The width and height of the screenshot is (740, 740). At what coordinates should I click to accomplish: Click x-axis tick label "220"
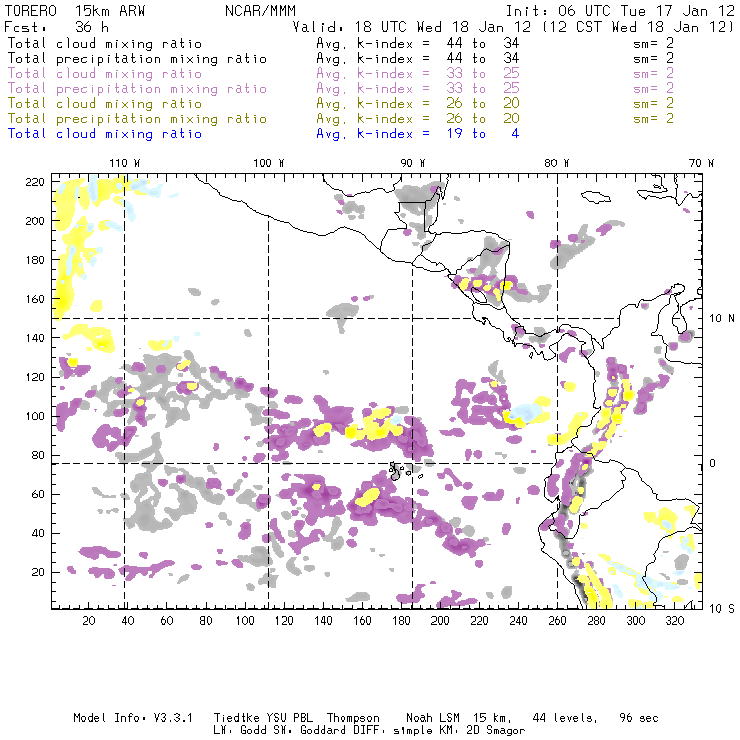click(479, 621)
